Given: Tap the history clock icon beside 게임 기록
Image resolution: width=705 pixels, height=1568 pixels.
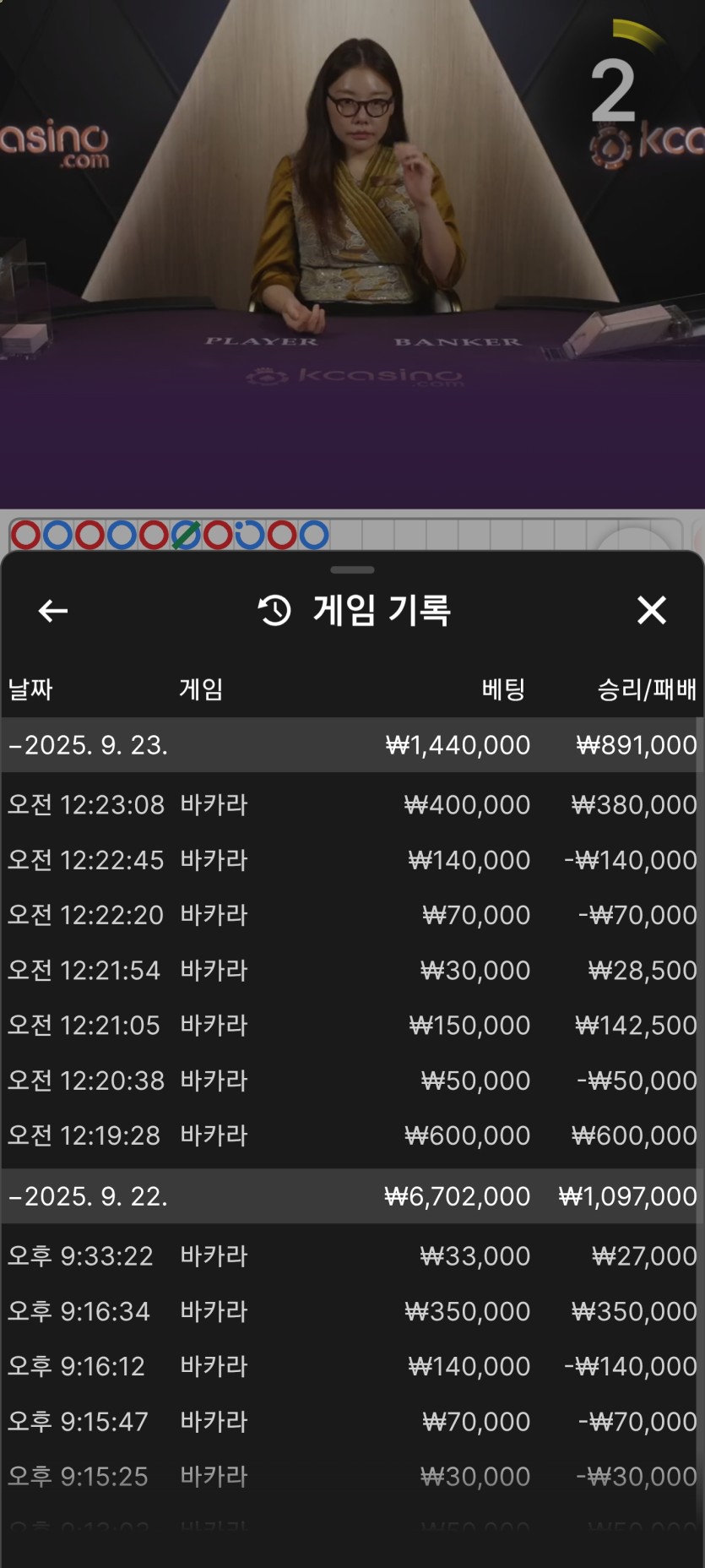Looking at the screenshot, I should tap(274, 610).
